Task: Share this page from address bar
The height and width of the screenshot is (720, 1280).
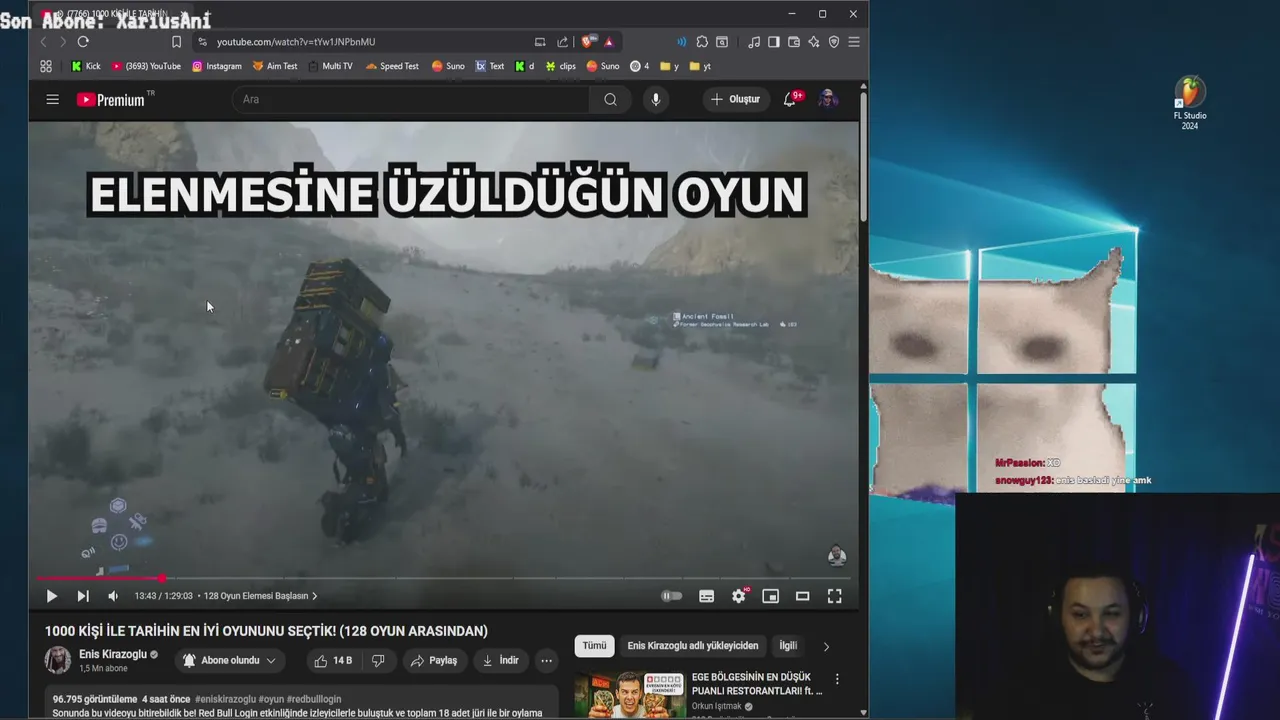Action: pos(562,42)
